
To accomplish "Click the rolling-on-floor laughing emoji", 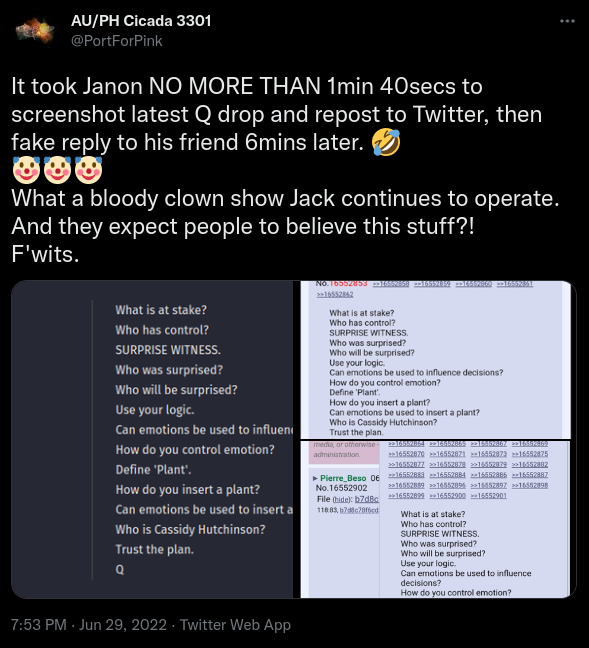I will 386,142.
